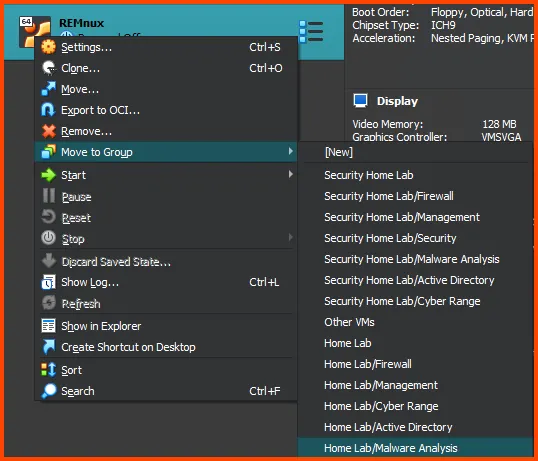This screenshot has width=538, height=461.
Task: Expand the Move to Group submenu arrow
Action: click(x=291, y=151)
